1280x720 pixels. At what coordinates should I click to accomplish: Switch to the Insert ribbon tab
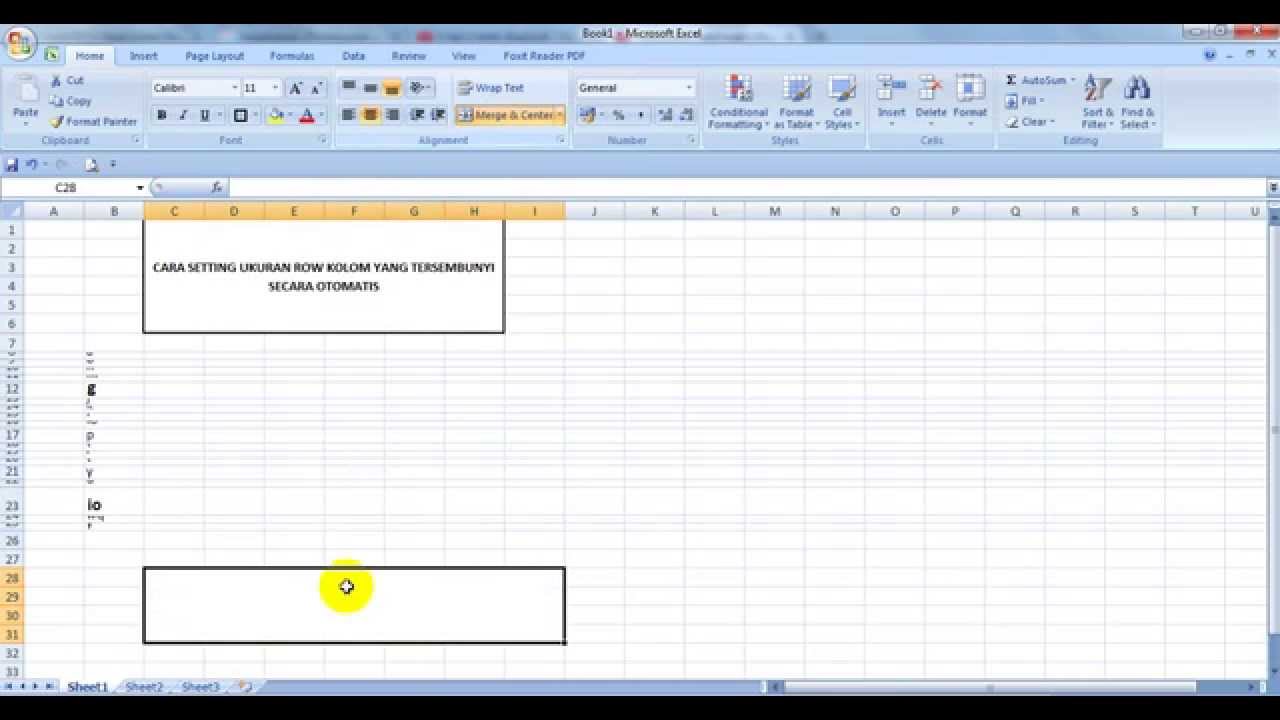[x=143, y=56]
